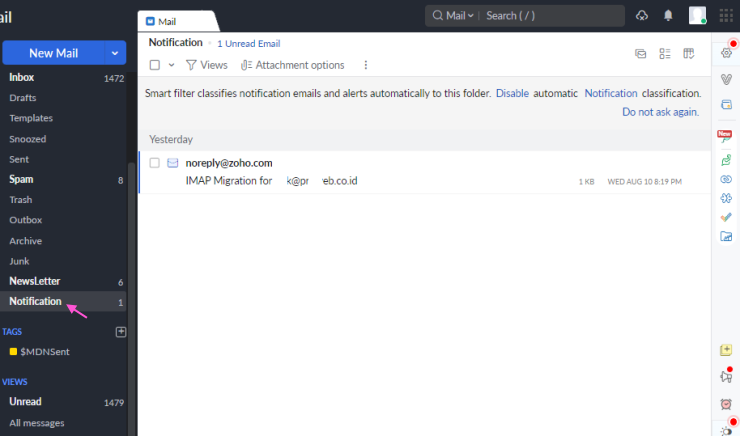This screenshot has height=436, width=740.
Task: Open the megaphone announcements icon
Action: [726, 376]
